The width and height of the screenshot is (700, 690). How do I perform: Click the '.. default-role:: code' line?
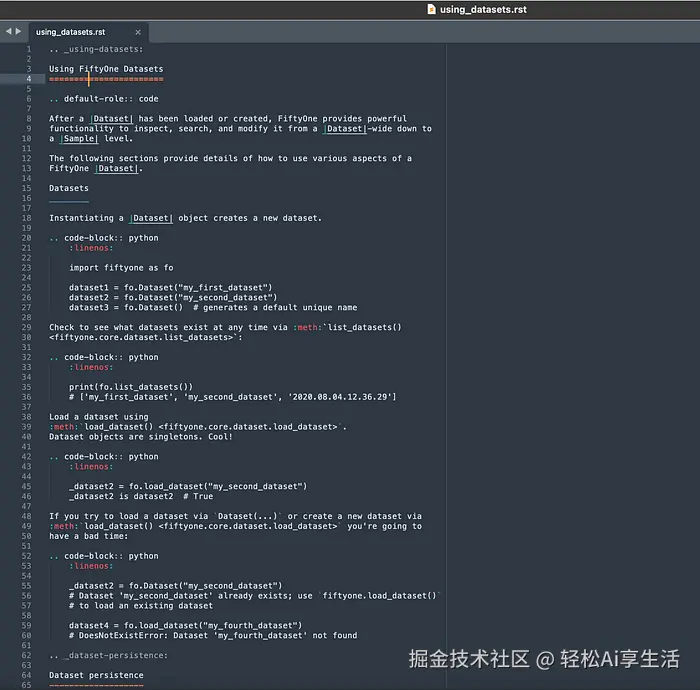(104, 99)
